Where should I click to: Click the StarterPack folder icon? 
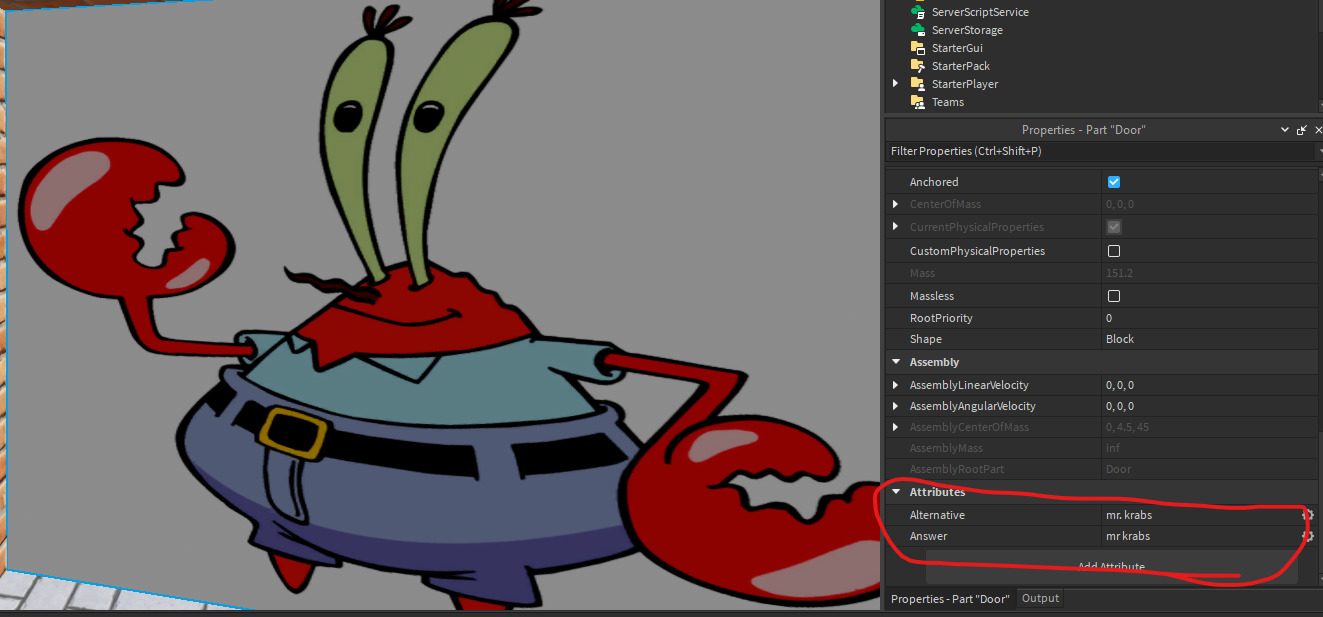(x=917, y=66)
